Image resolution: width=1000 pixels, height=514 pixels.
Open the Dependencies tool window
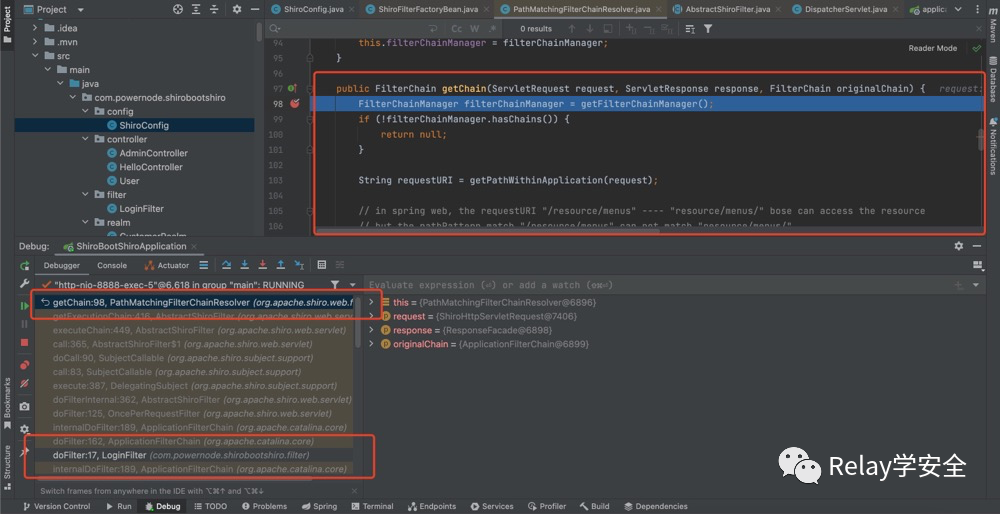655,506
